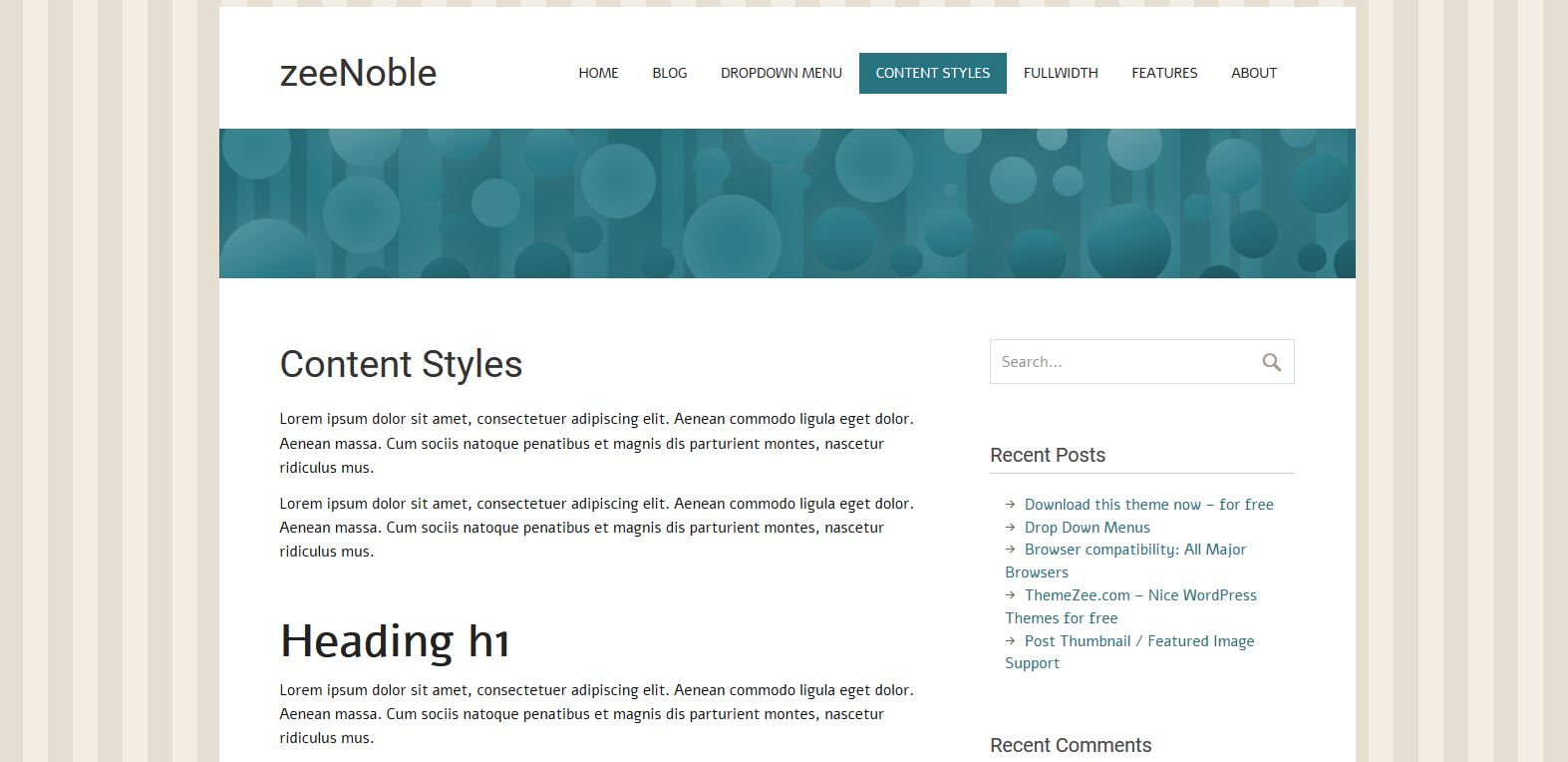Focus the Search input field
This screenshot has height=762, width=1568.
tap(1123, 362)
